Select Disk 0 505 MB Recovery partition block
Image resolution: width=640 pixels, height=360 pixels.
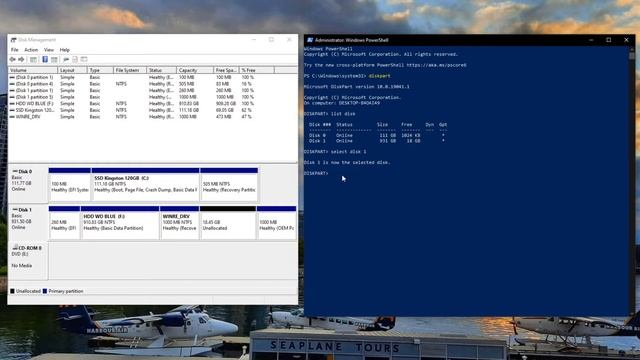click(229, 184)
